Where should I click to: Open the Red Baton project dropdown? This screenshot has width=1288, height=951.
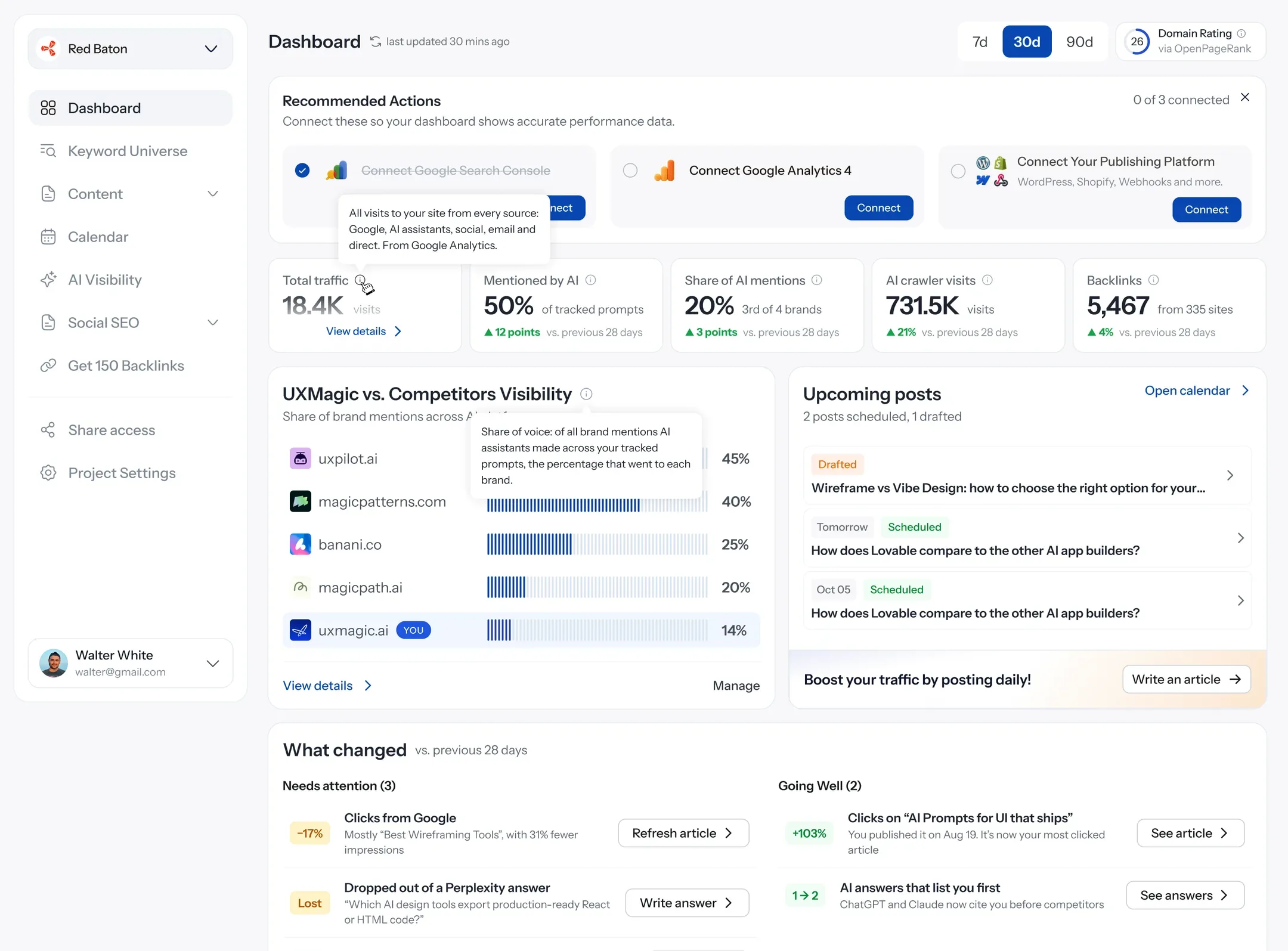coord(130,49)
